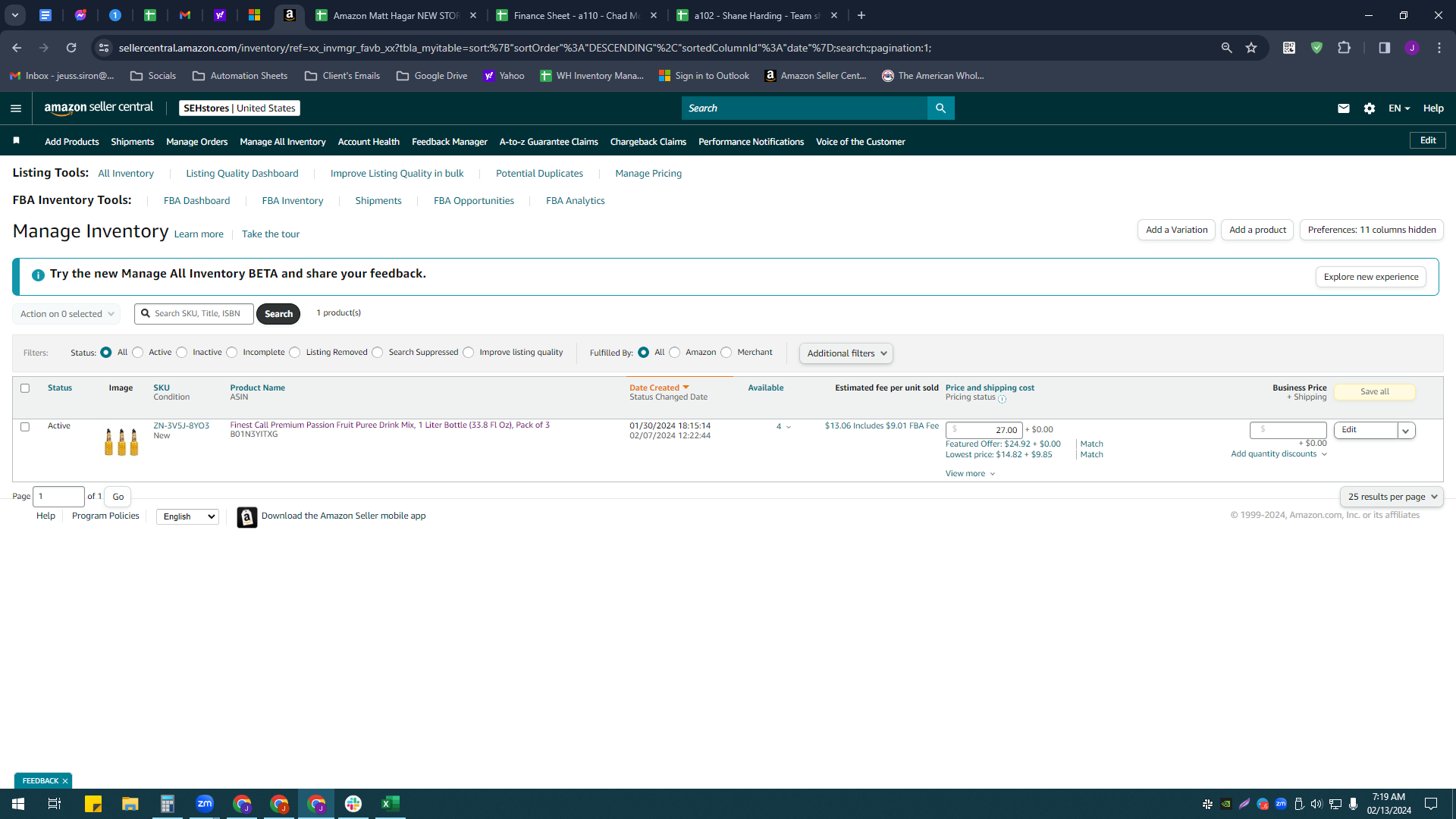
Task: Select the Active status filter
Action: 137,353
